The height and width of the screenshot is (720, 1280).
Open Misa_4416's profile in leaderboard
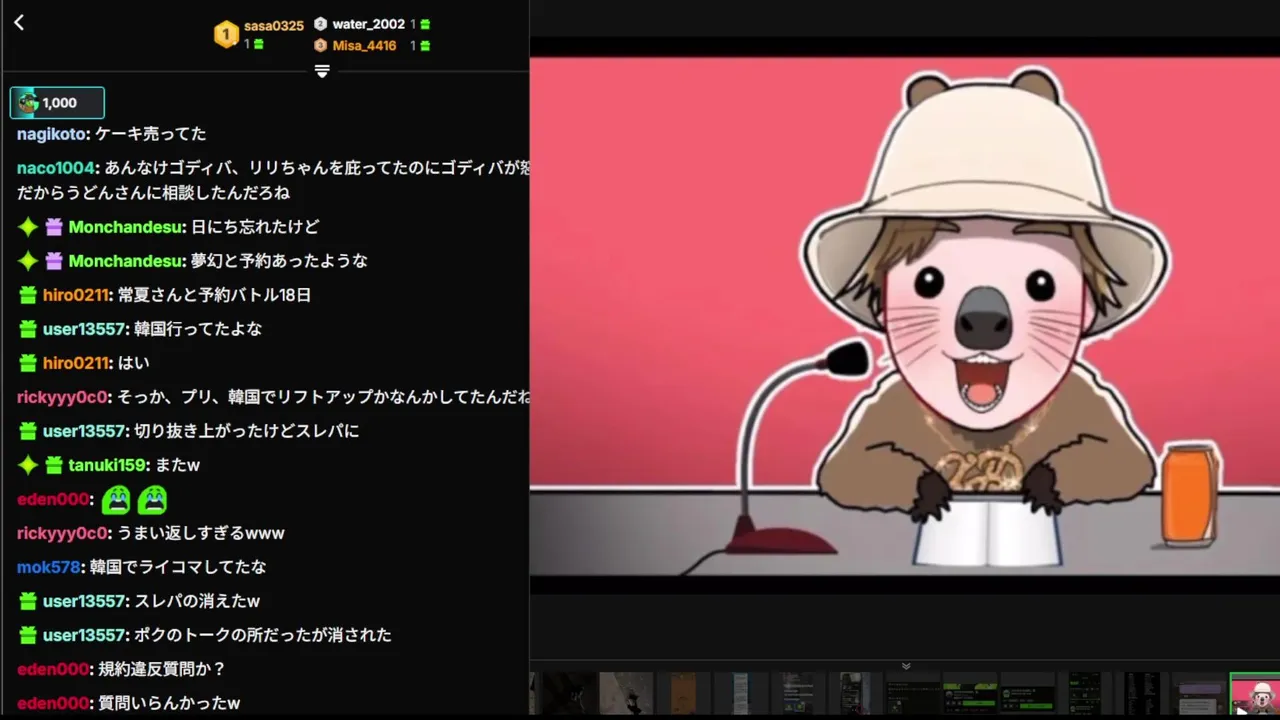point(364,46)
